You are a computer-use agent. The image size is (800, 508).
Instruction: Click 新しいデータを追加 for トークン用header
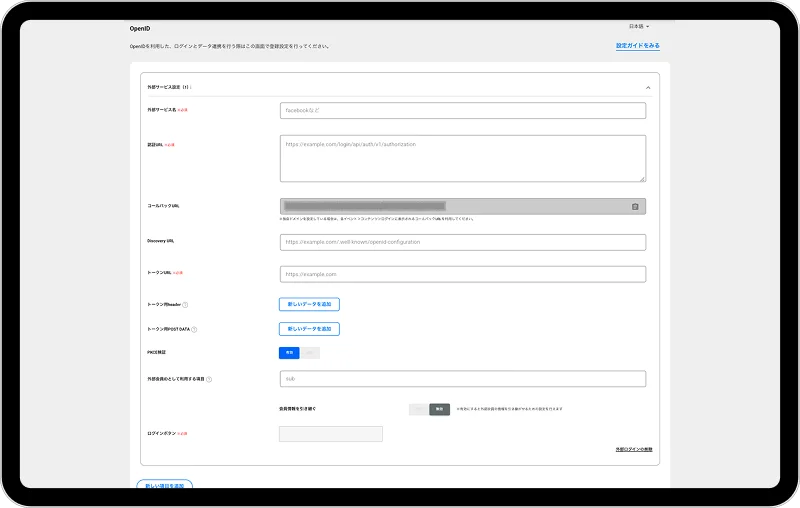(x=309, y=304)
